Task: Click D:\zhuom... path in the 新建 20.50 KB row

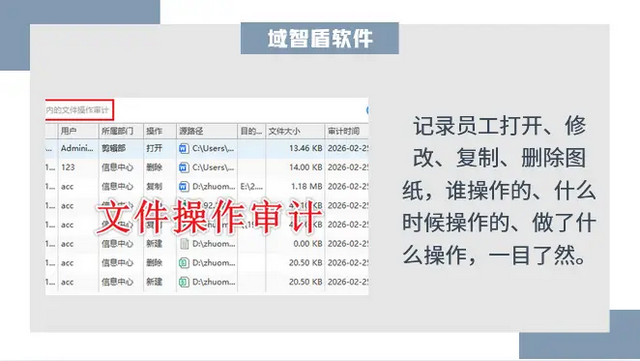Action: [214, 282]
